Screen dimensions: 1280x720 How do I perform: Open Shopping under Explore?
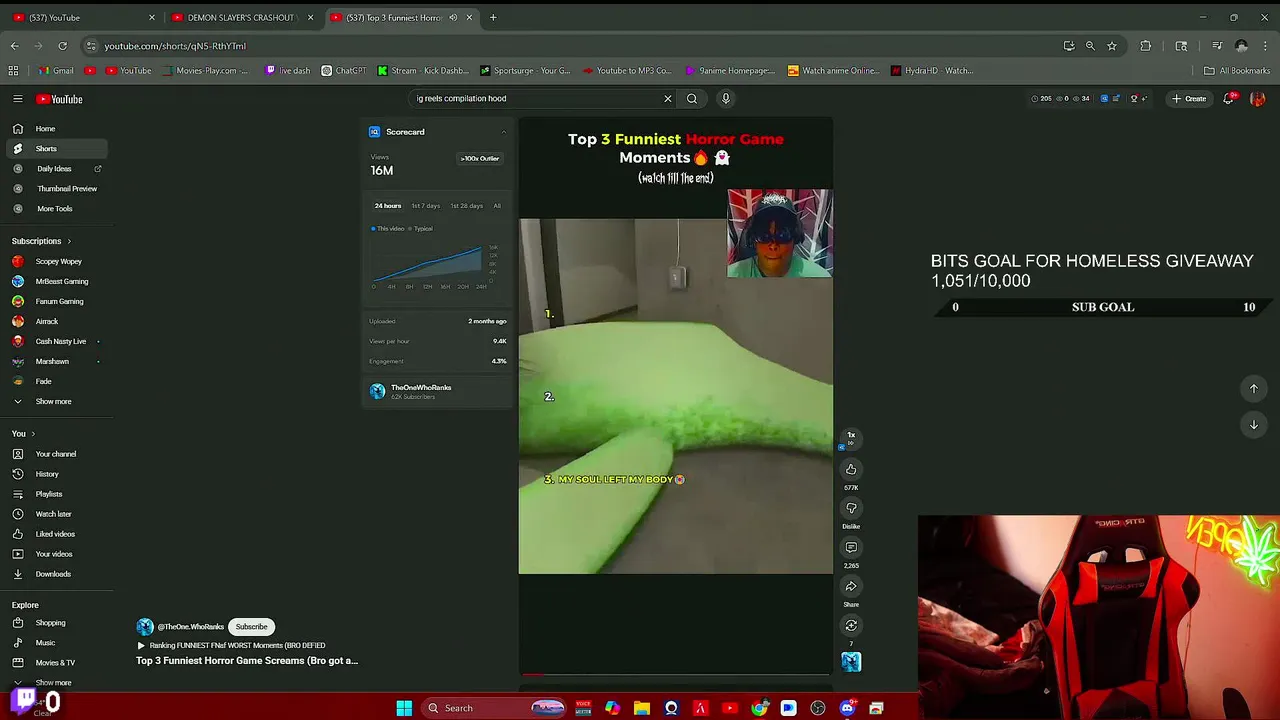(x=55, y=623)
